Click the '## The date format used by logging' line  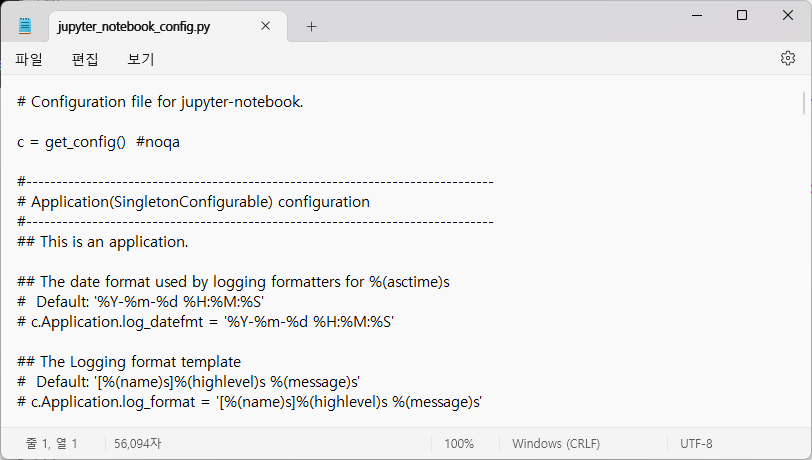pos(233,282)
